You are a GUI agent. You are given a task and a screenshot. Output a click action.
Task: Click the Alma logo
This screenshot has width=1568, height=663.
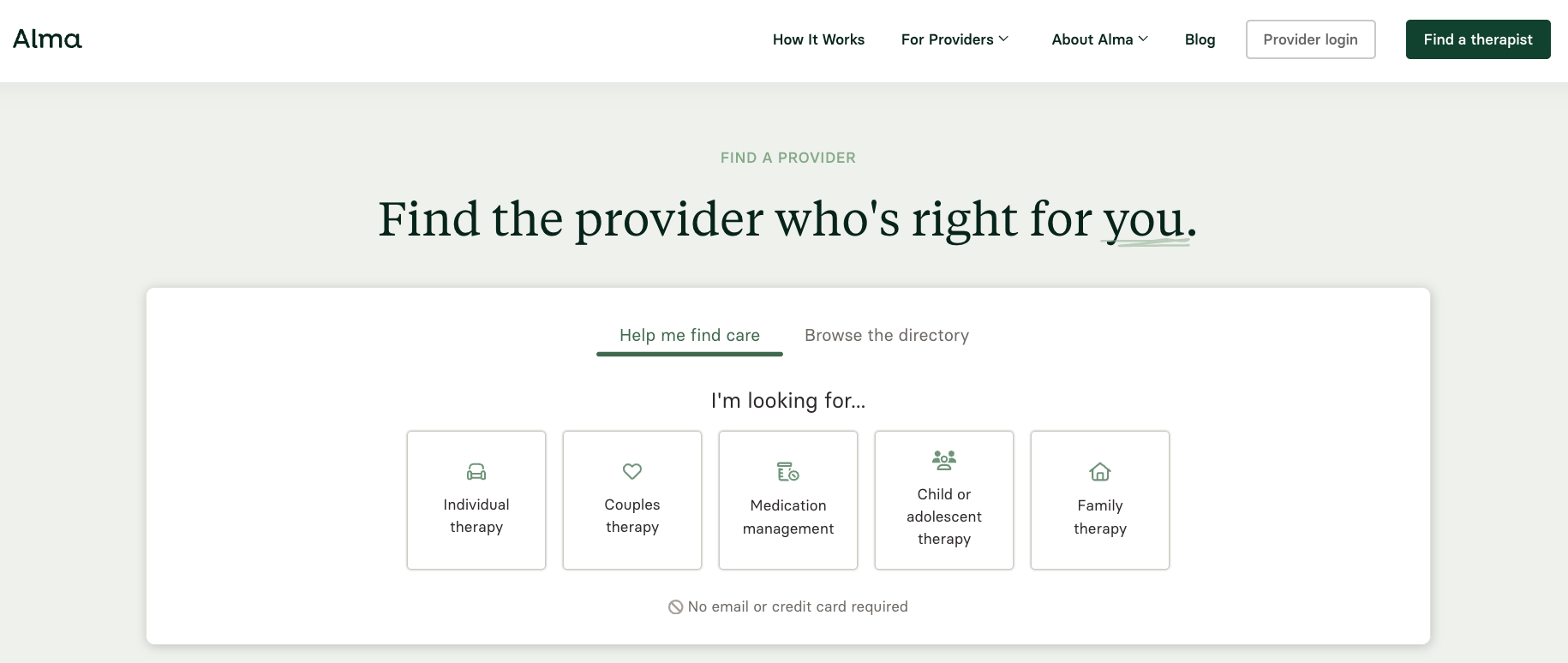[x=47, y=39]
